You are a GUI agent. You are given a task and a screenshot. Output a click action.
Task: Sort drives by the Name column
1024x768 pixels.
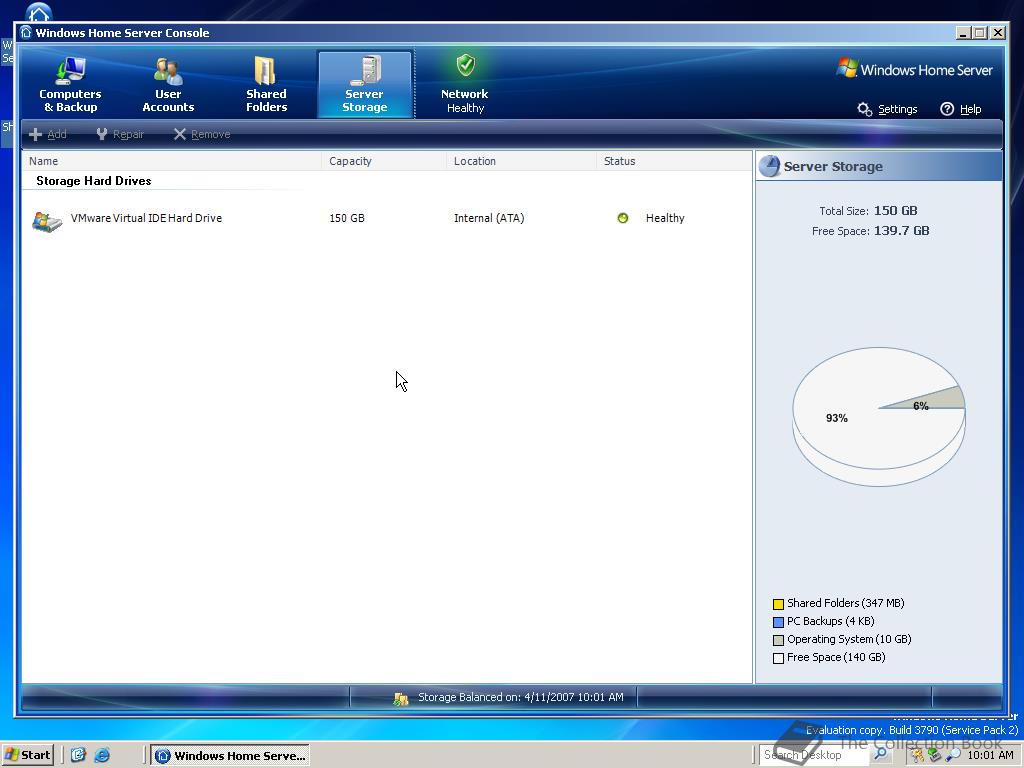tap(172, 161)
